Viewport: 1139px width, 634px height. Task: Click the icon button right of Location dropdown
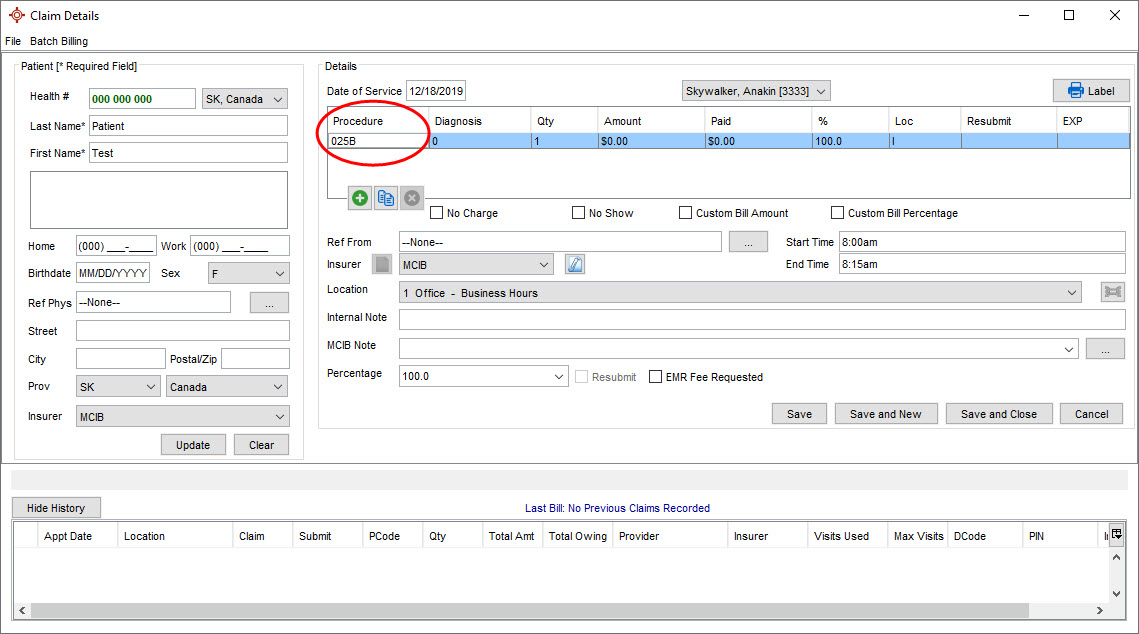click(x=1112, y=292)
